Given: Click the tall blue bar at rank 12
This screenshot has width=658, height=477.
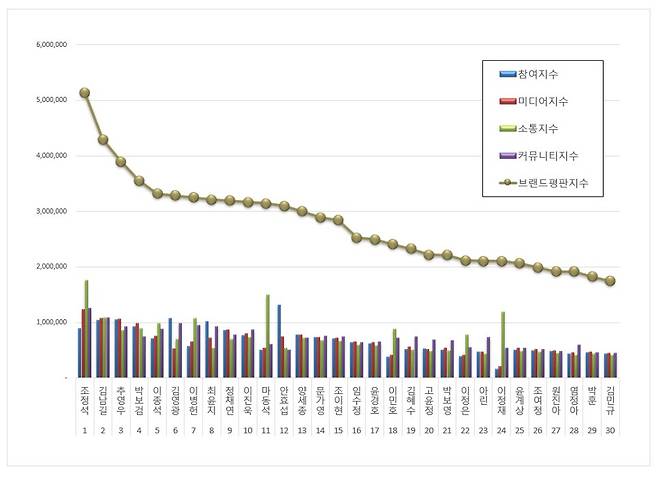Looking at the screenshot, I should pyautogui.click(x=279, y=341).
